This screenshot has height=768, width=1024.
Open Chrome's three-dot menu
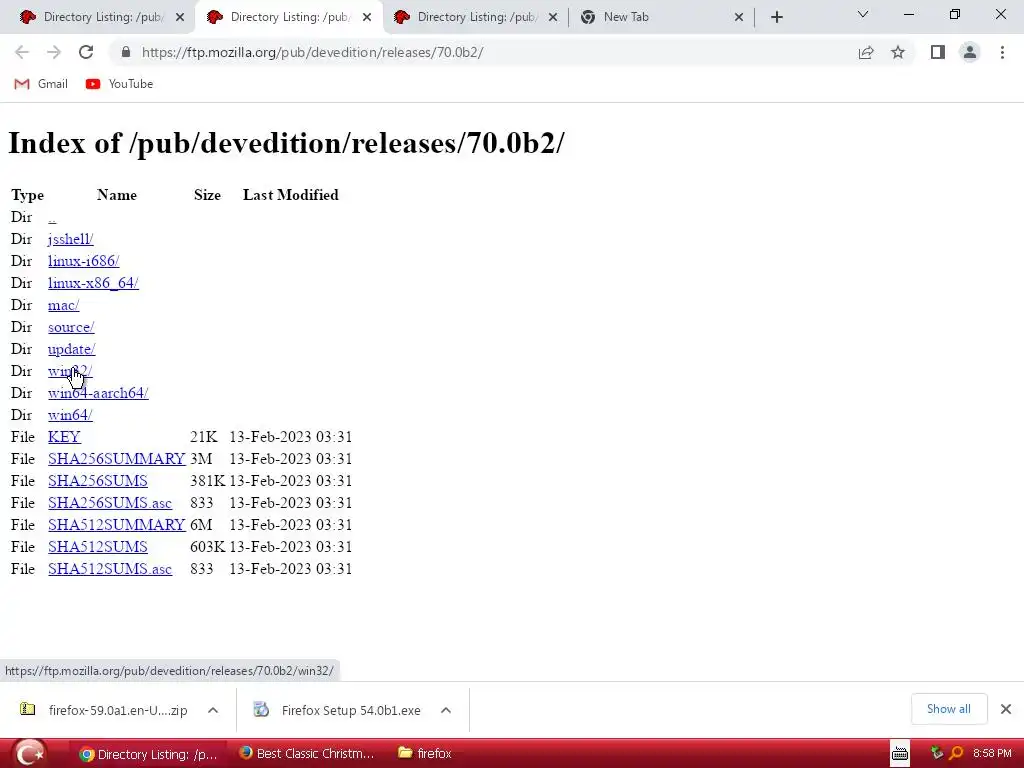pos(1002,52)
